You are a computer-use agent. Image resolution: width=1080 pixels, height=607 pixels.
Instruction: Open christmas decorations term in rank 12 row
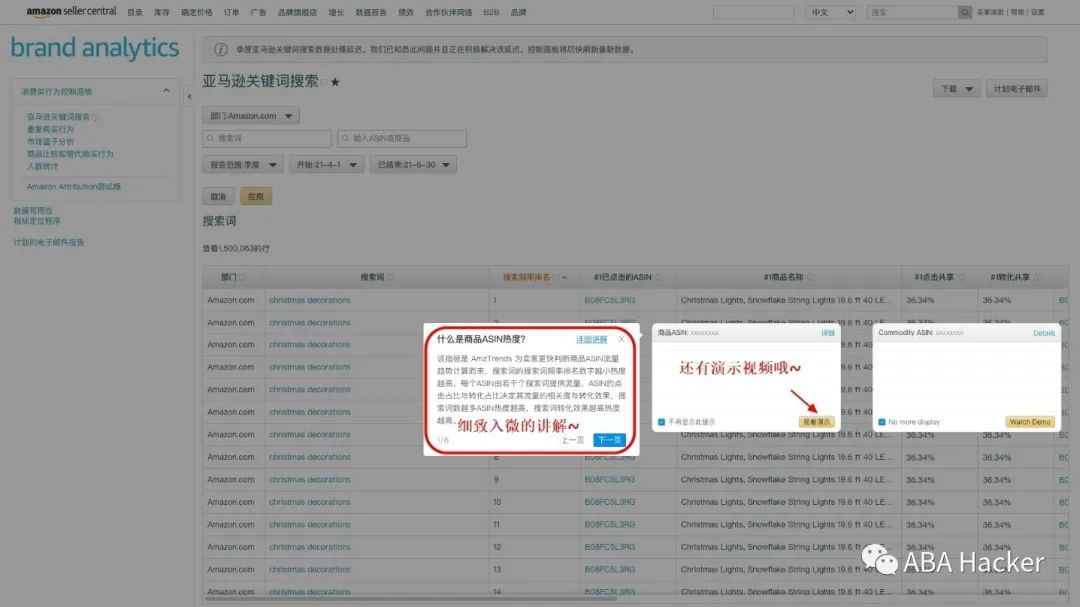point(309,547)
